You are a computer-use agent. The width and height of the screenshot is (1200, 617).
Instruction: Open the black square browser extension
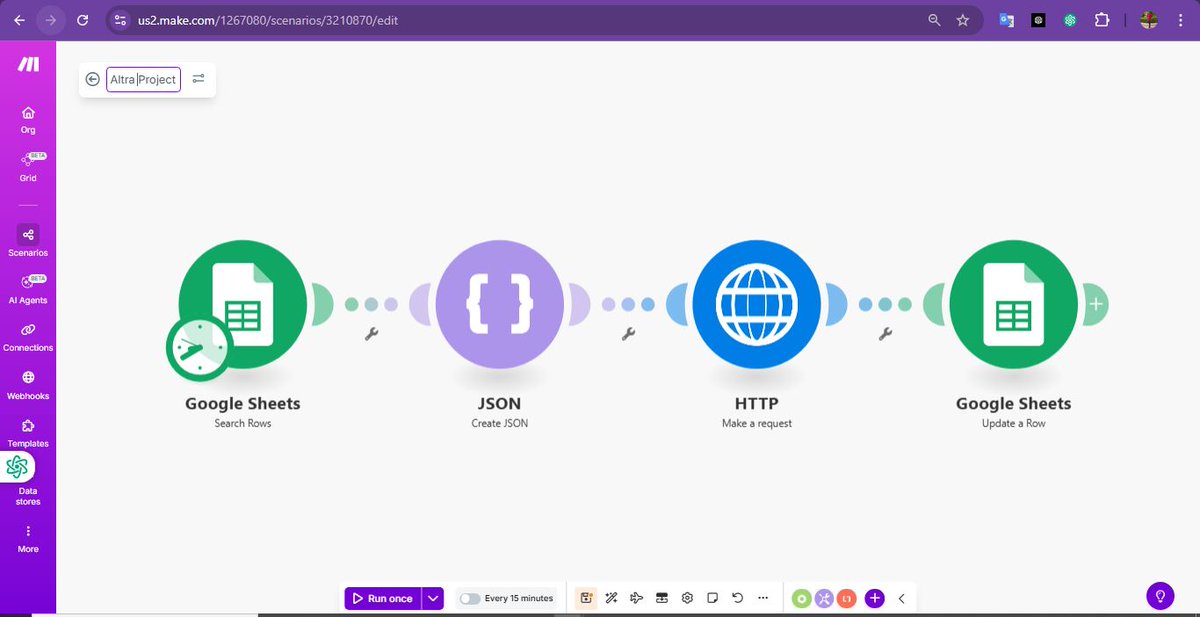click(x=1038, y=20)
